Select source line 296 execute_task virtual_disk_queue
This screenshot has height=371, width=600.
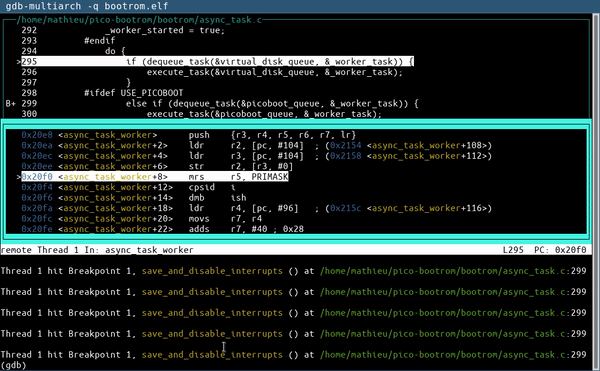(212, 72)
